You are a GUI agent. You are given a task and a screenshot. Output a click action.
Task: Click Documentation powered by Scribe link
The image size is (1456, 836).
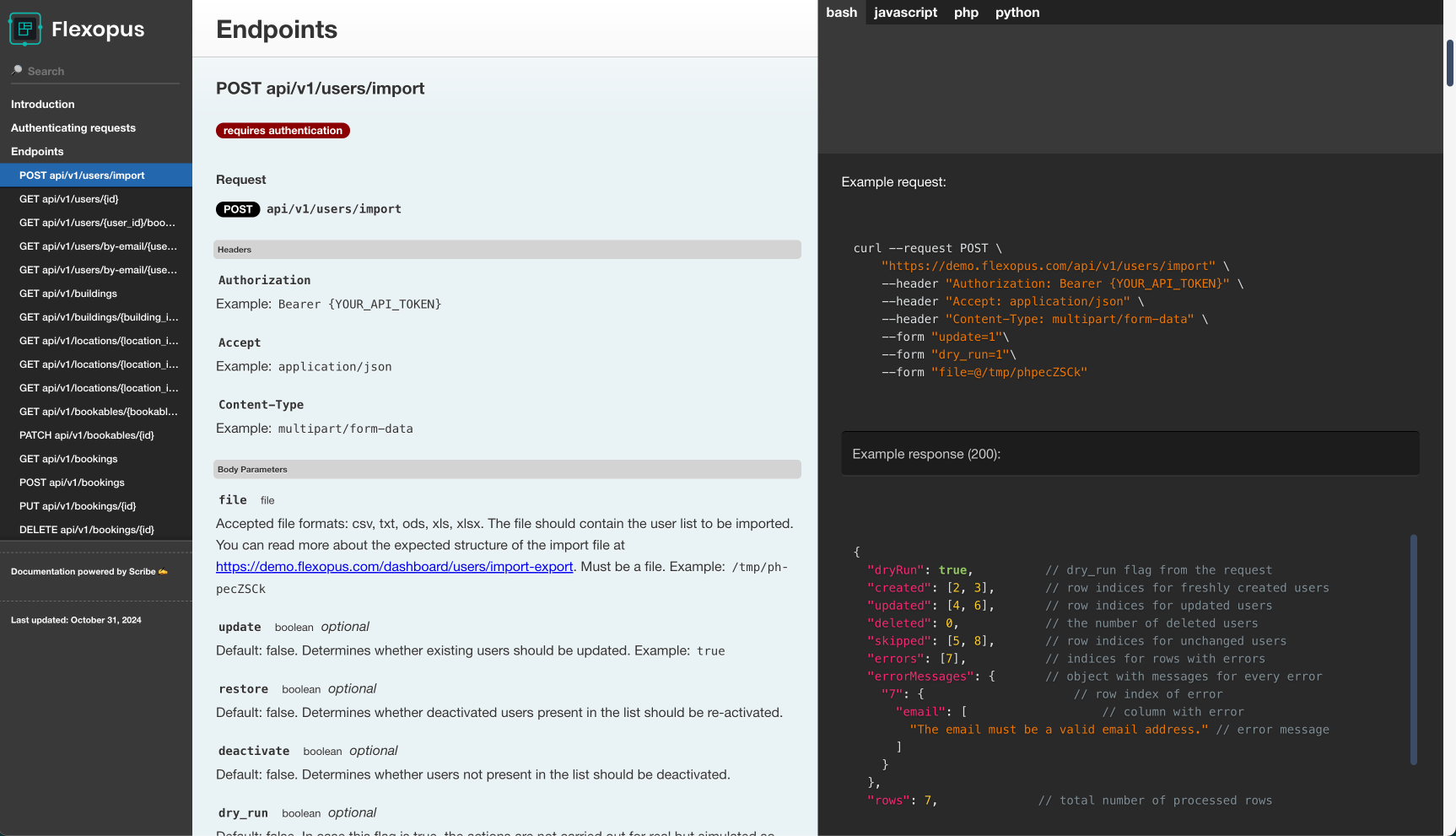pos(89,572)
